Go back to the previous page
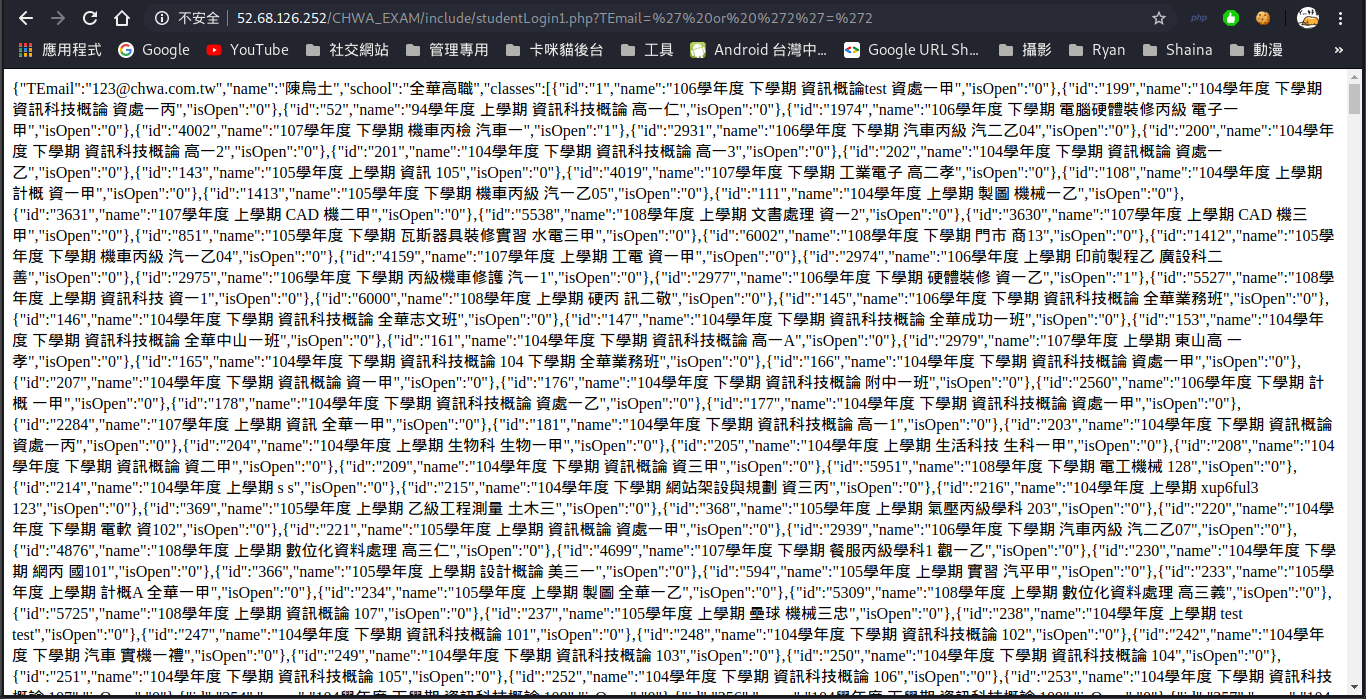This screenshot has width=1366, height=699. pyautogui.click(x=26, y=18)
